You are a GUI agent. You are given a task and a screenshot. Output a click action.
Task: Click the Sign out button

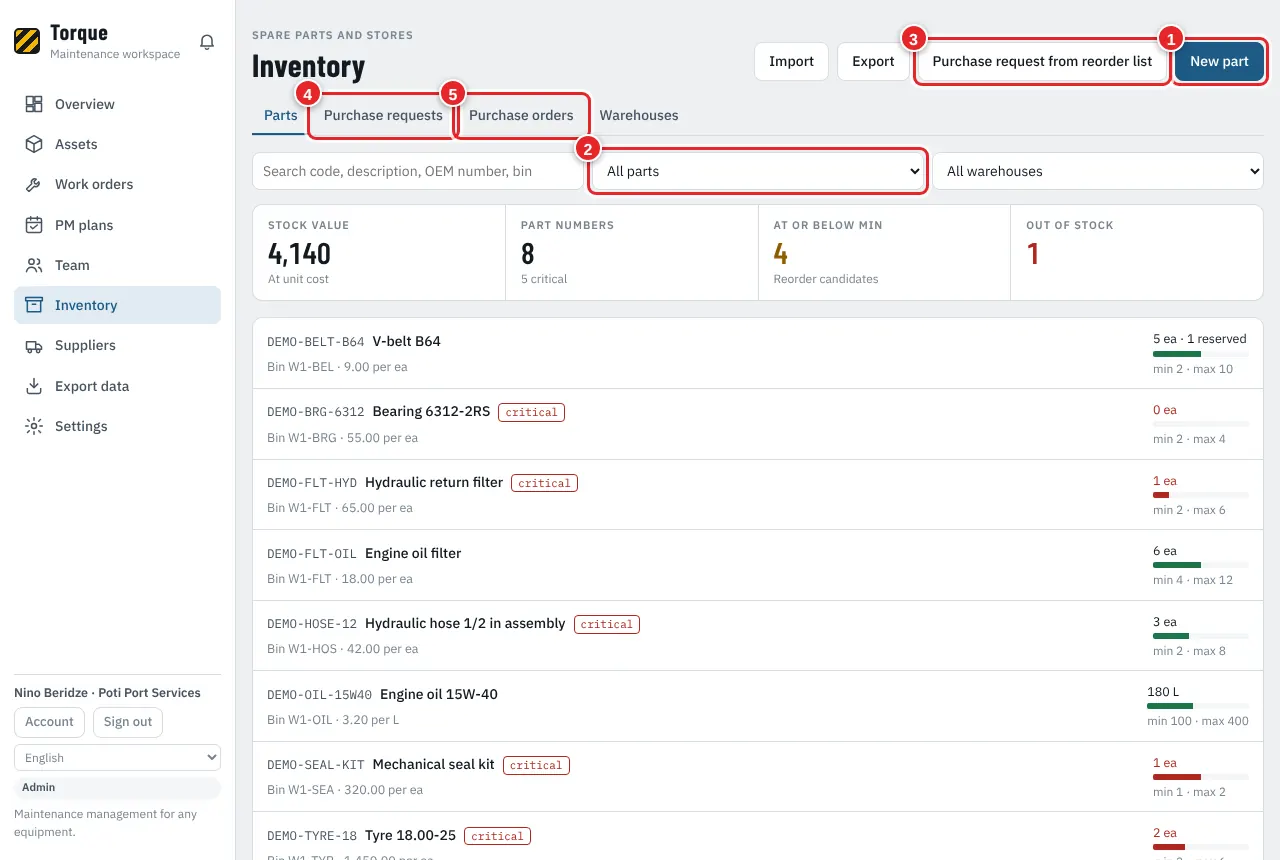tap(128, 722)
